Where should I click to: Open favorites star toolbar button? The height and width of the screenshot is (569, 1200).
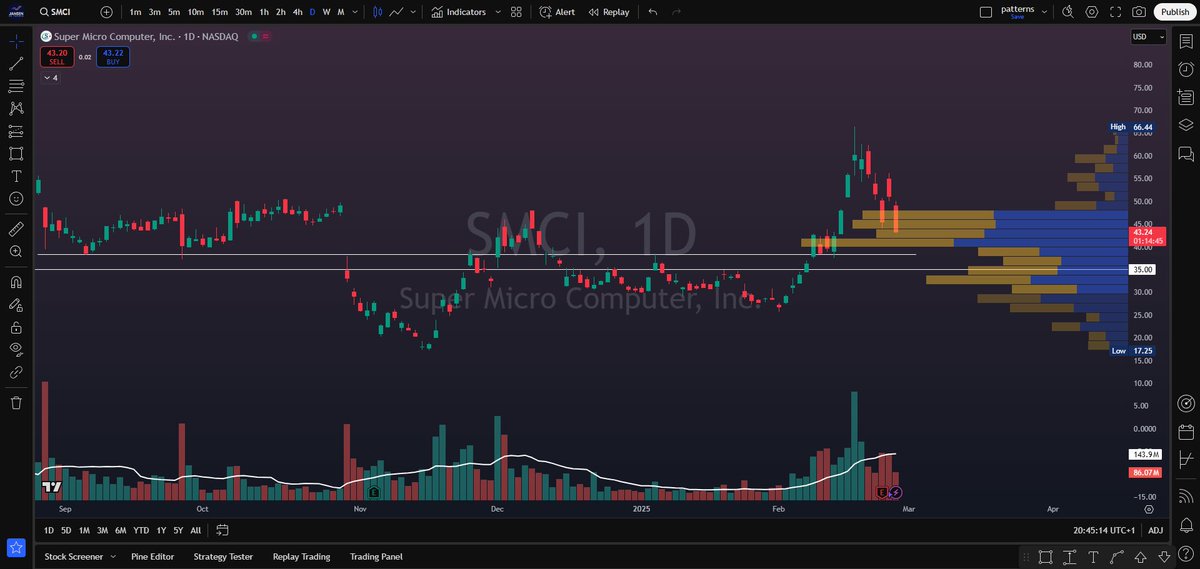click(16, 547)
